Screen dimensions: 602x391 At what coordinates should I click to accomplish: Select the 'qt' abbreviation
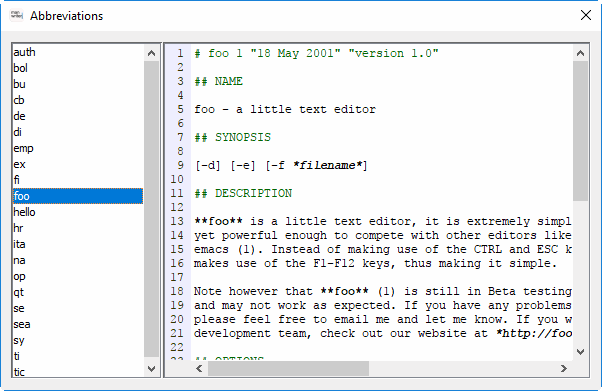pyautogui.click(x=78, y=292)
